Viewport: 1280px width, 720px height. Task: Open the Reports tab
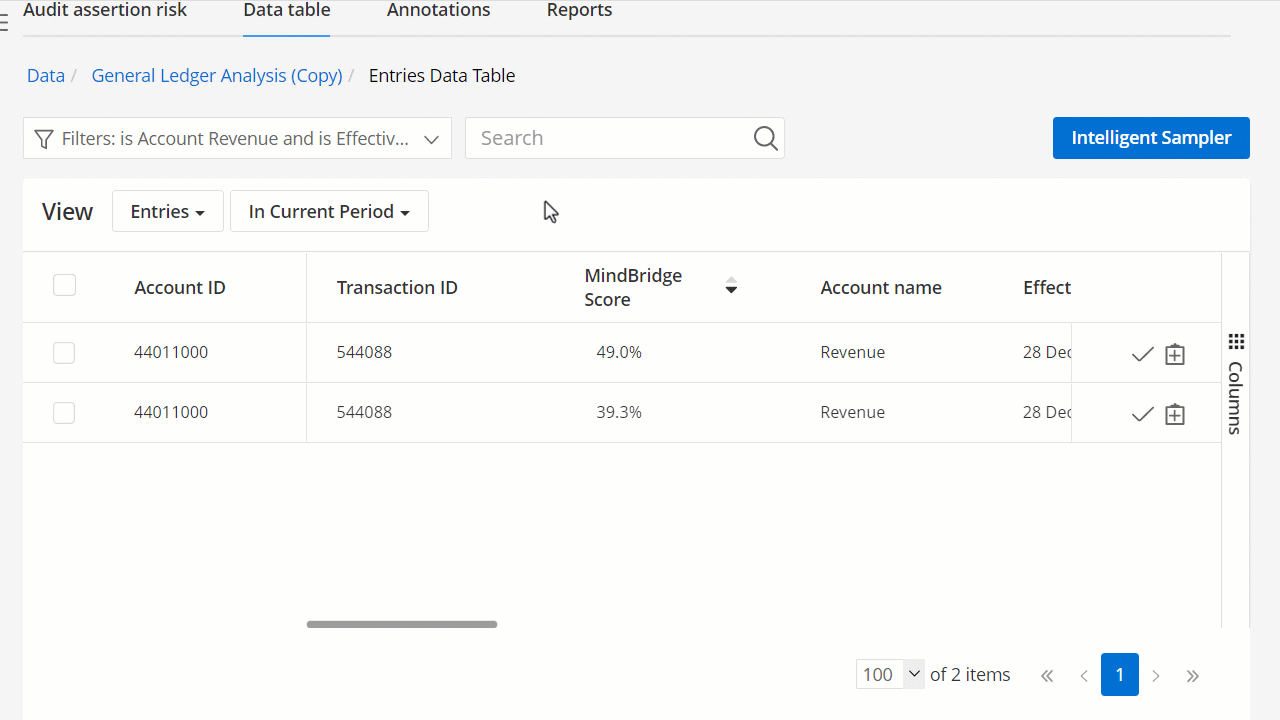tap(580, 10)
